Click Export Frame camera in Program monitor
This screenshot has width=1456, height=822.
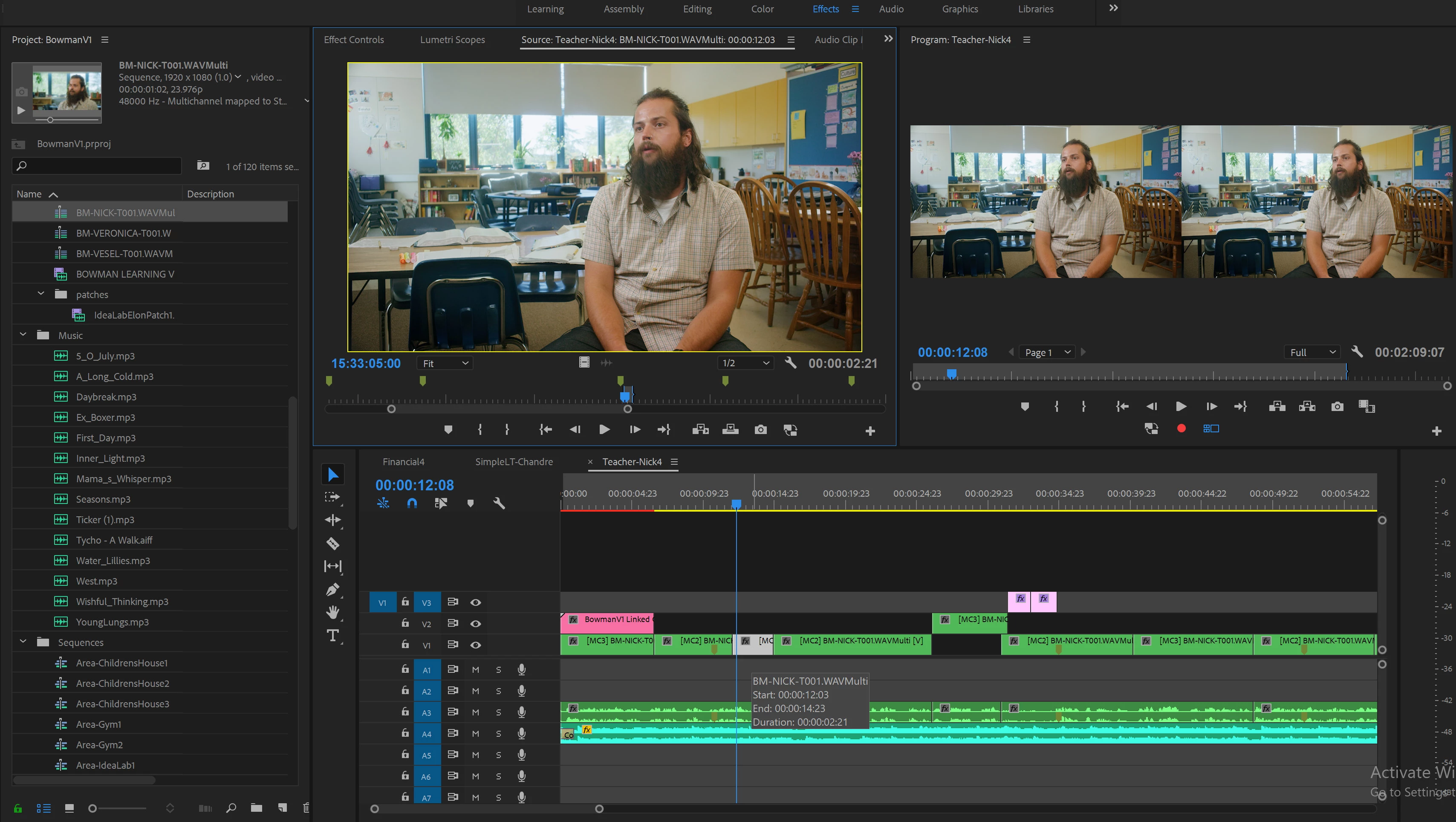point(1337,406)
